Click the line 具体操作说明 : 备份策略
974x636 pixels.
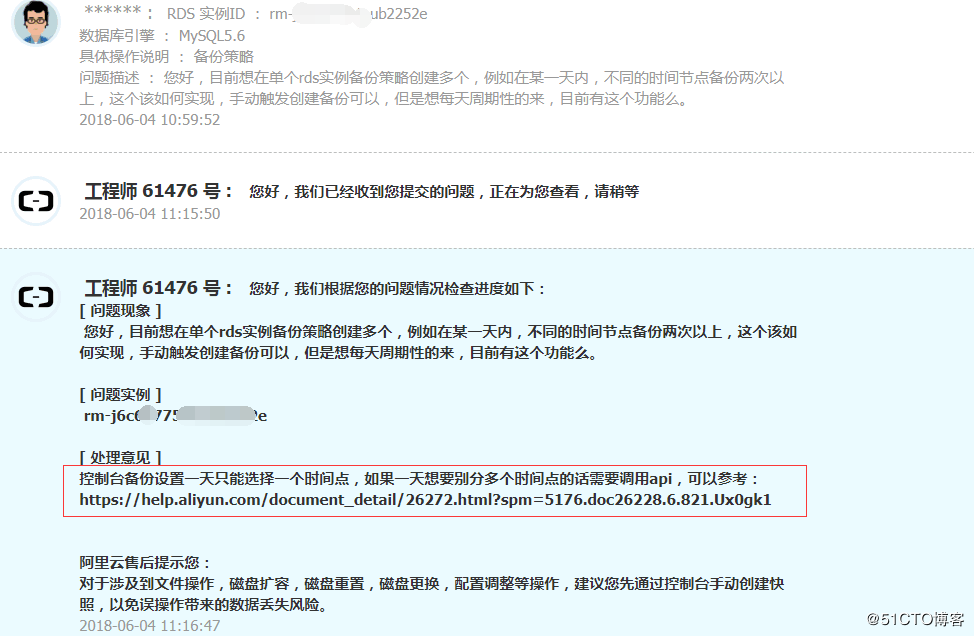tap(166, 57)
